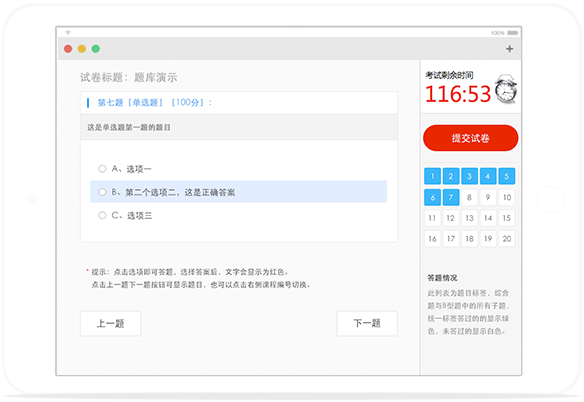Jump to question 9
This screenshot has height=402, width=584.
488,197
